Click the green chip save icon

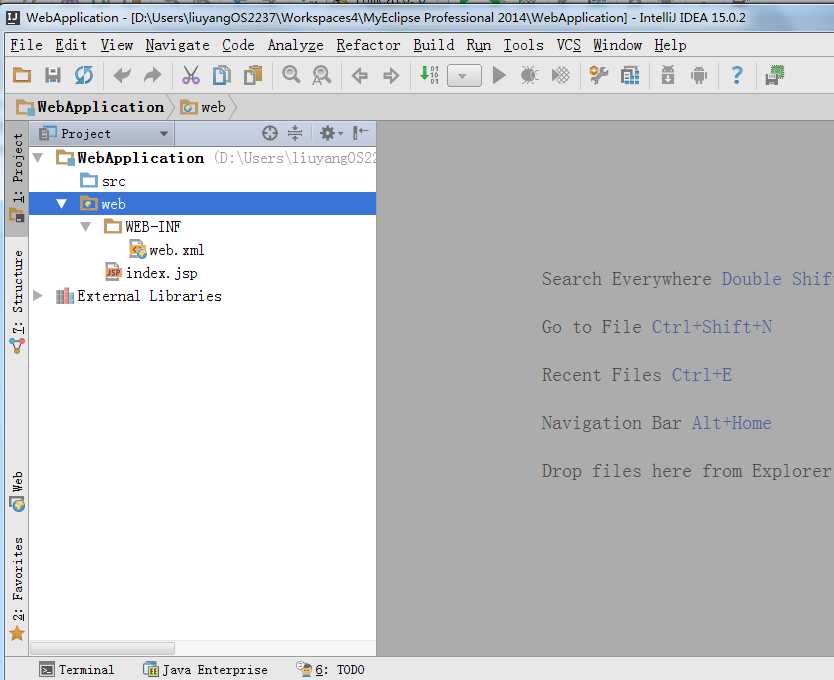pos(774,76)
